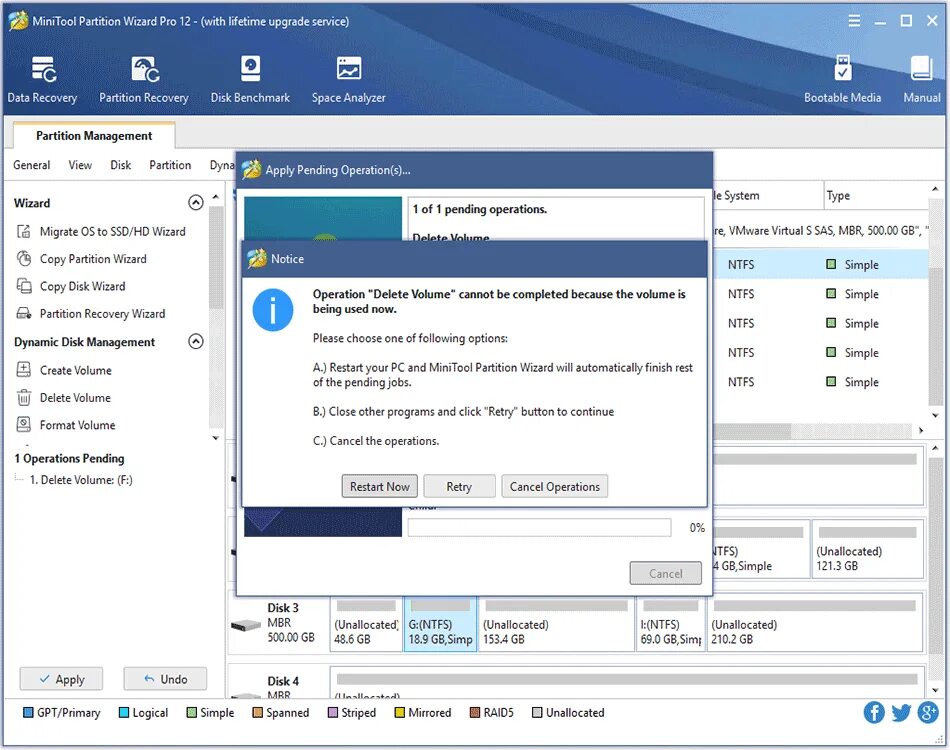Open the Manual
This screenshot has width=950, height=750.
click(x=922, y=79)
